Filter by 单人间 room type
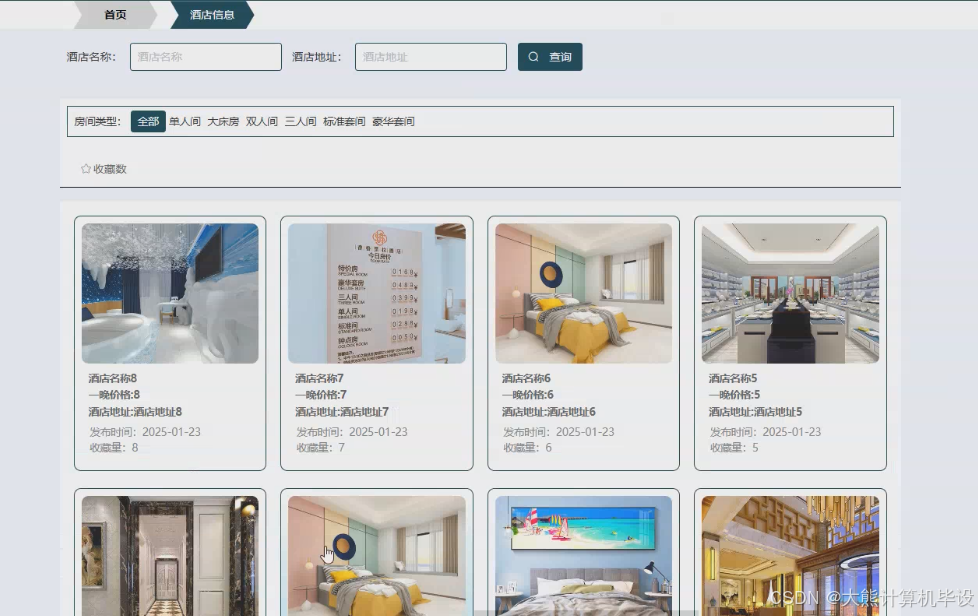The image size is (978, 616). tap(185, 122)
